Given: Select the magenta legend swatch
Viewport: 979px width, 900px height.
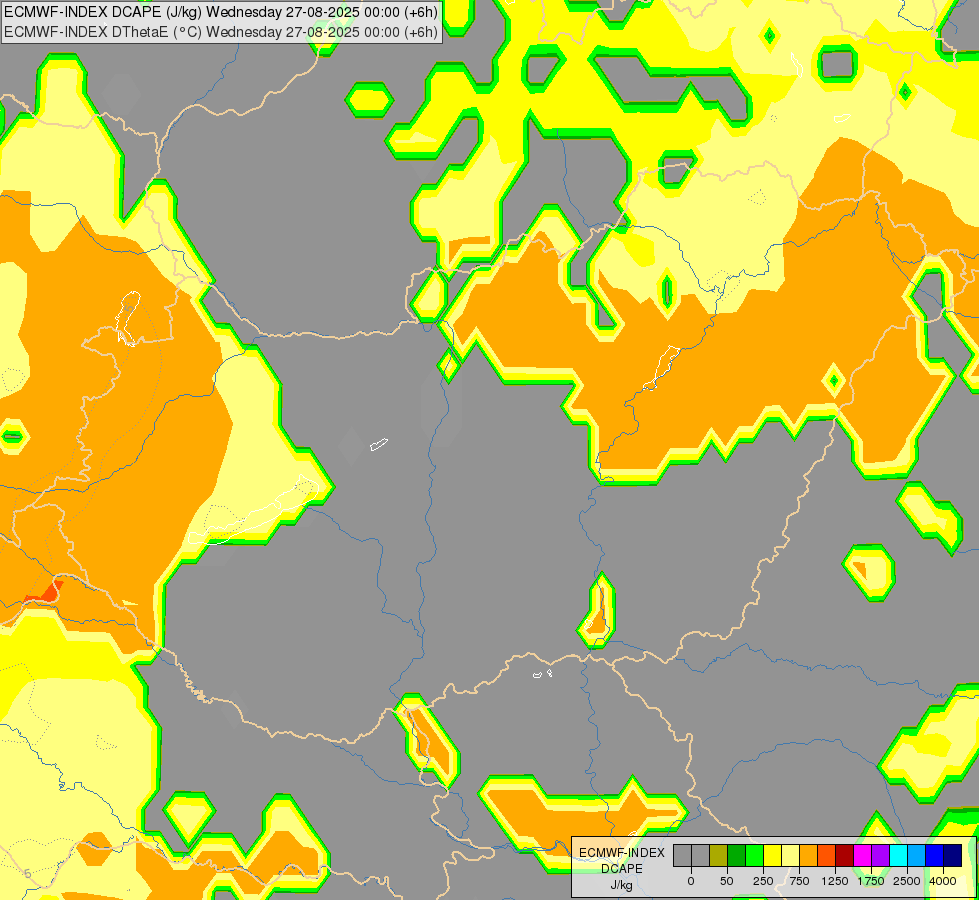Looking at the screenshot, I should tap(862, 856).
